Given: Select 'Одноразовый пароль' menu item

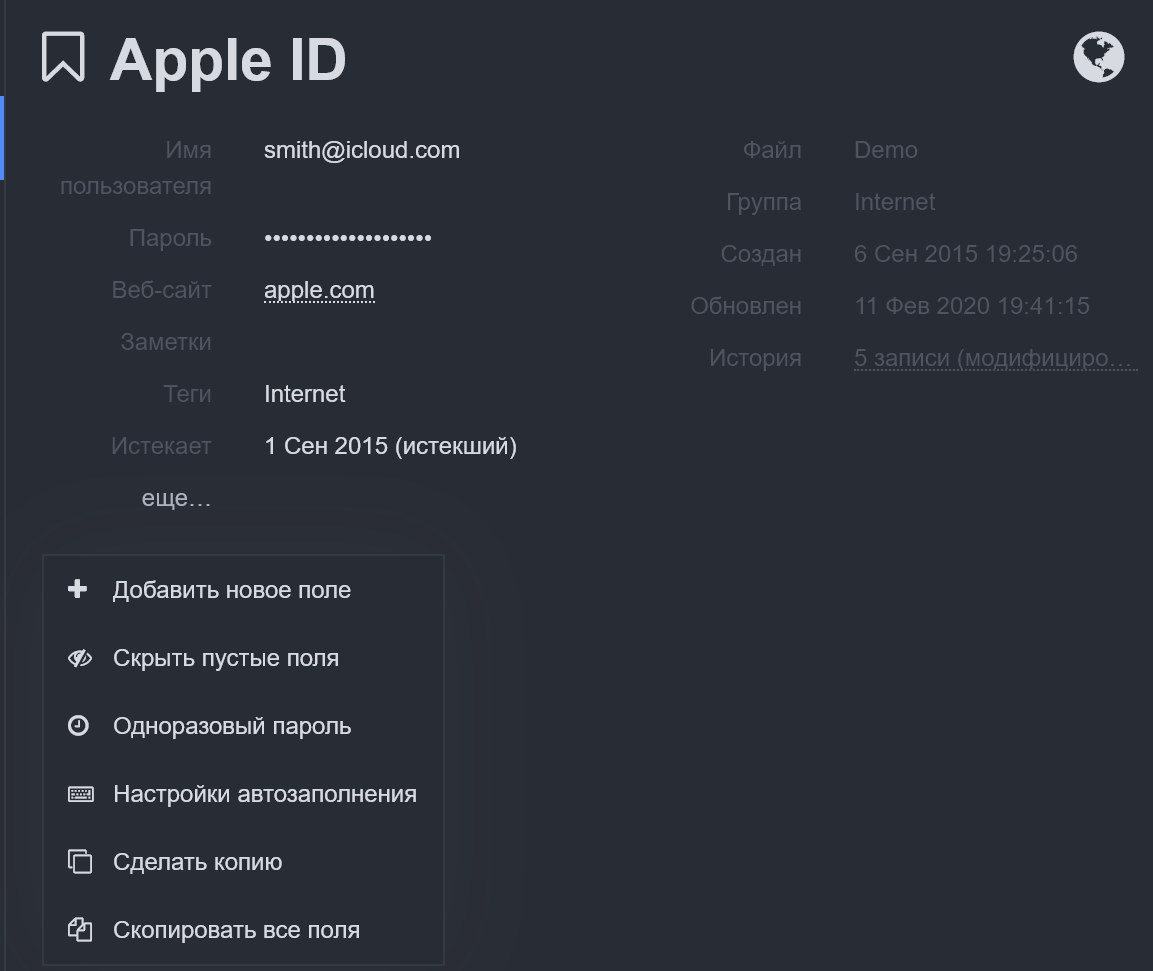Looking at the screenshot, I should click(x=243, y=726).
